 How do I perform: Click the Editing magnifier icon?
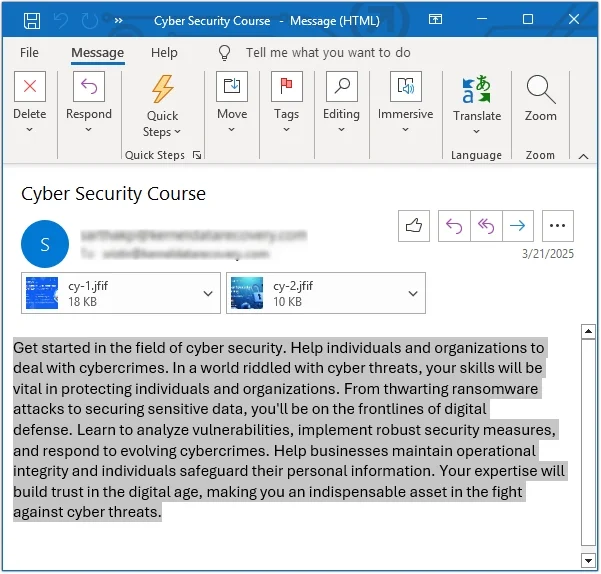pyautogui.click(x=342, y=86)
